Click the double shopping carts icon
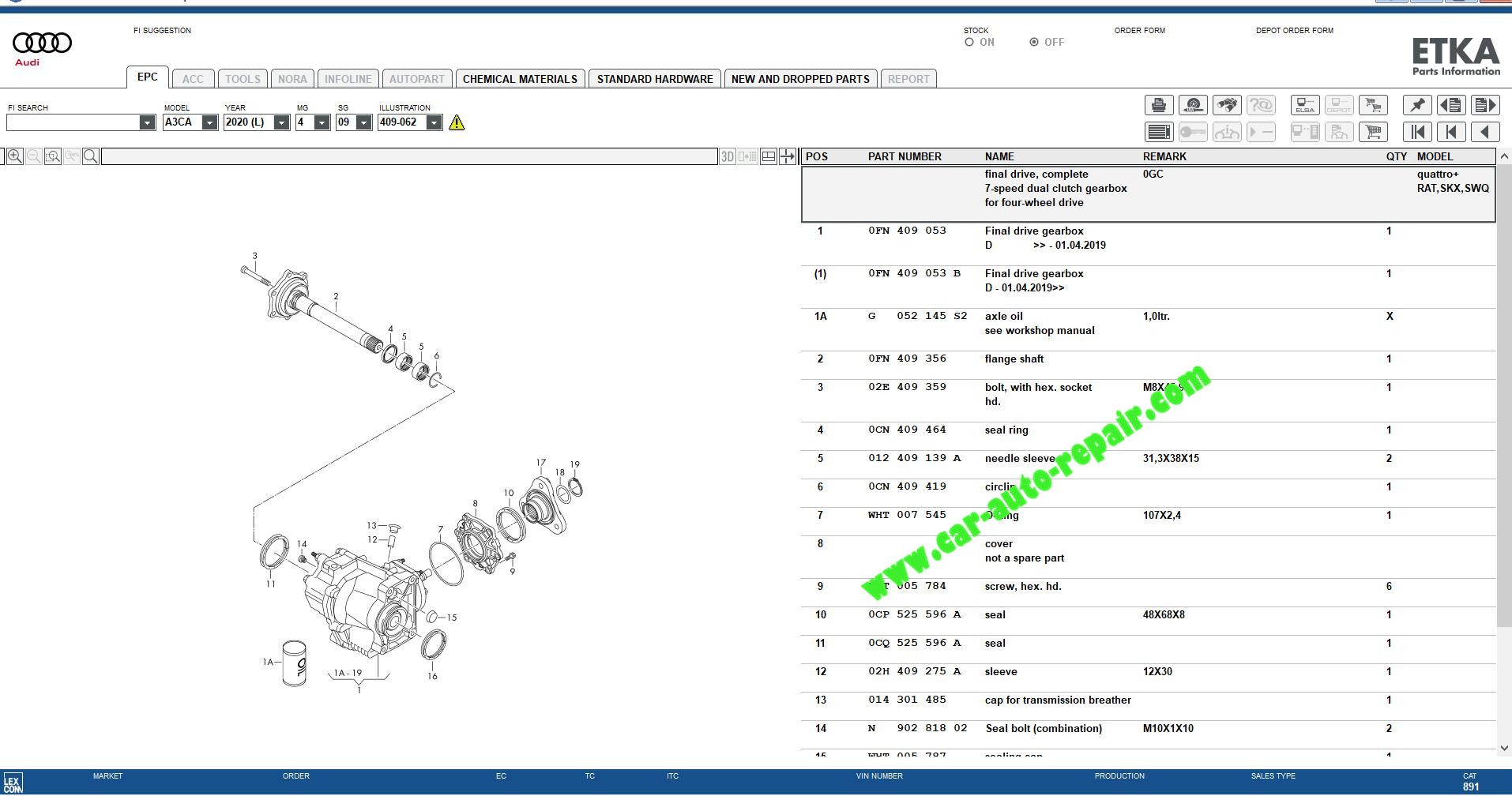The height and width of the screenshot is (796, 1512). (1373, 105)
